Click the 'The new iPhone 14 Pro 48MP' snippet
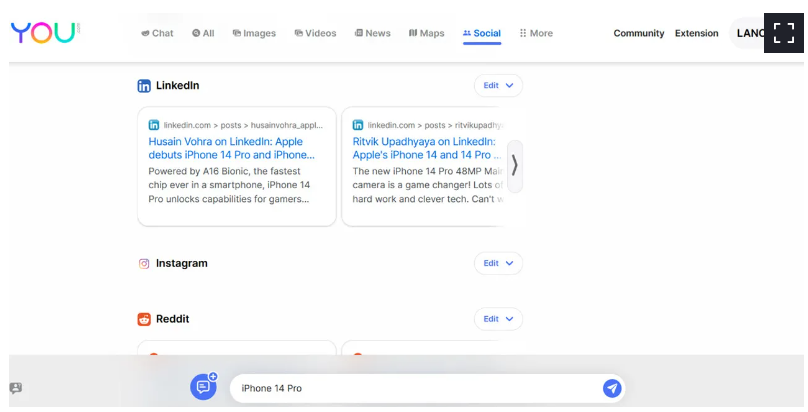This screenshot has height=412, width=808. 427,185
